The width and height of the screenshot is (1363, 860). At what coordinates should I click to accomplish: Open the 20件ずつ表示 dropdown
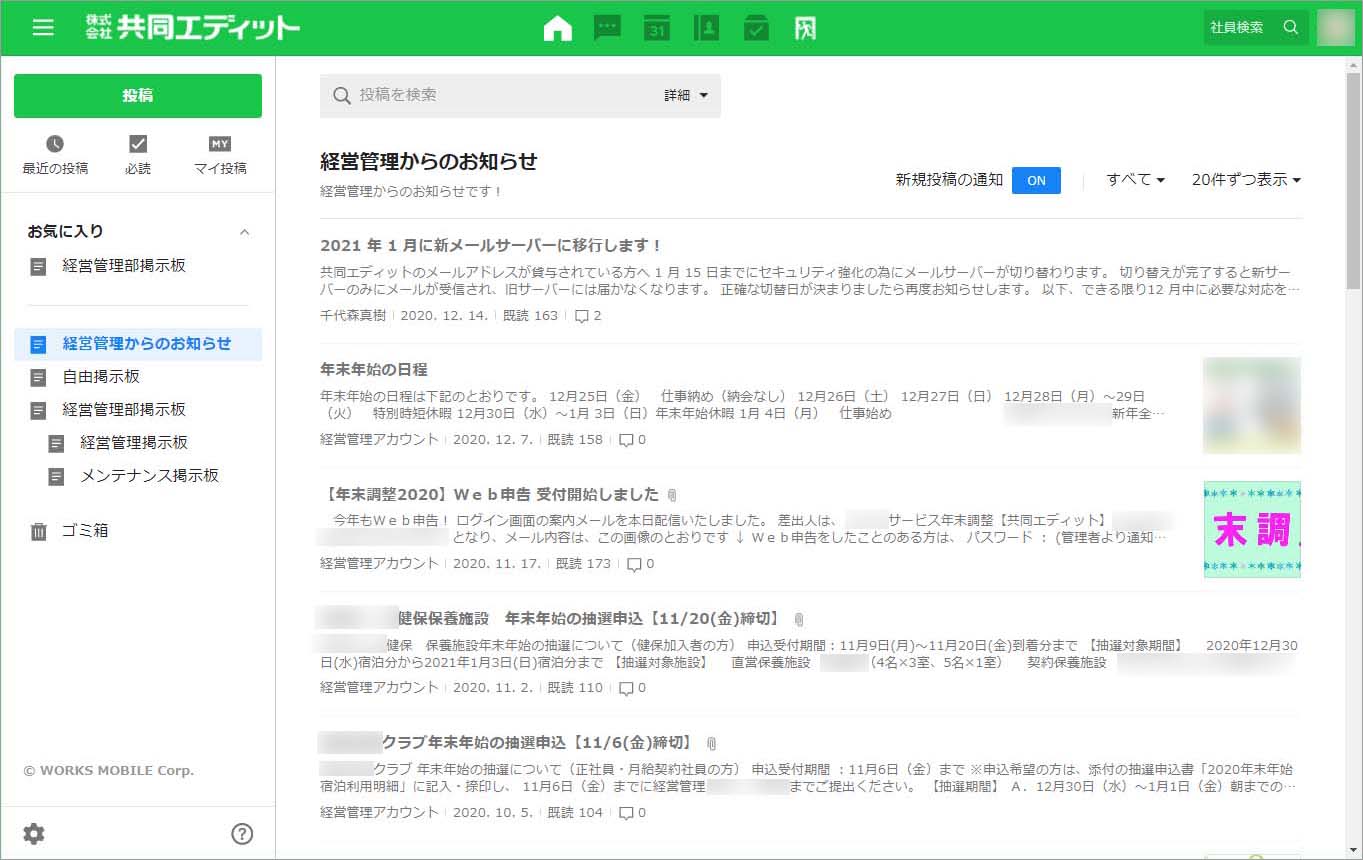[x=1246, y=180]
